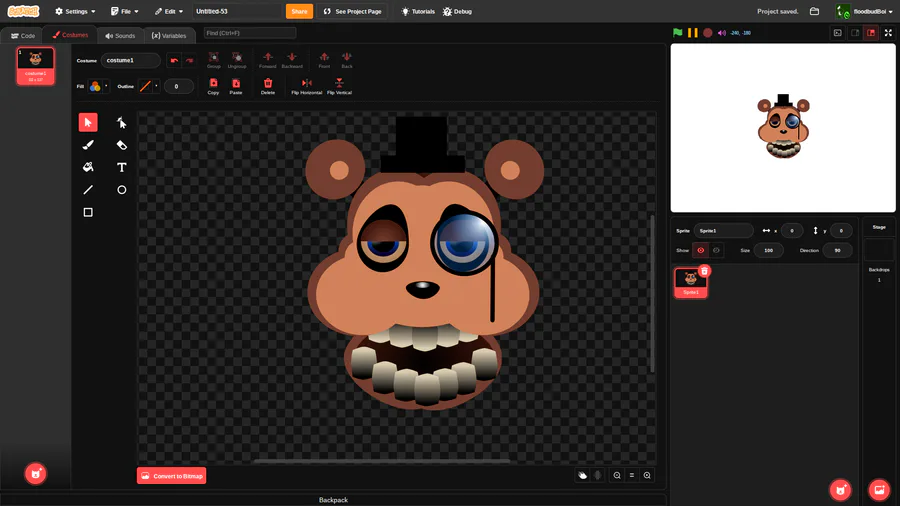Screen dimensions: 900x506
Task: Zoom out the paint canvas
Action: pyautogui.click(x=617, y=475)
